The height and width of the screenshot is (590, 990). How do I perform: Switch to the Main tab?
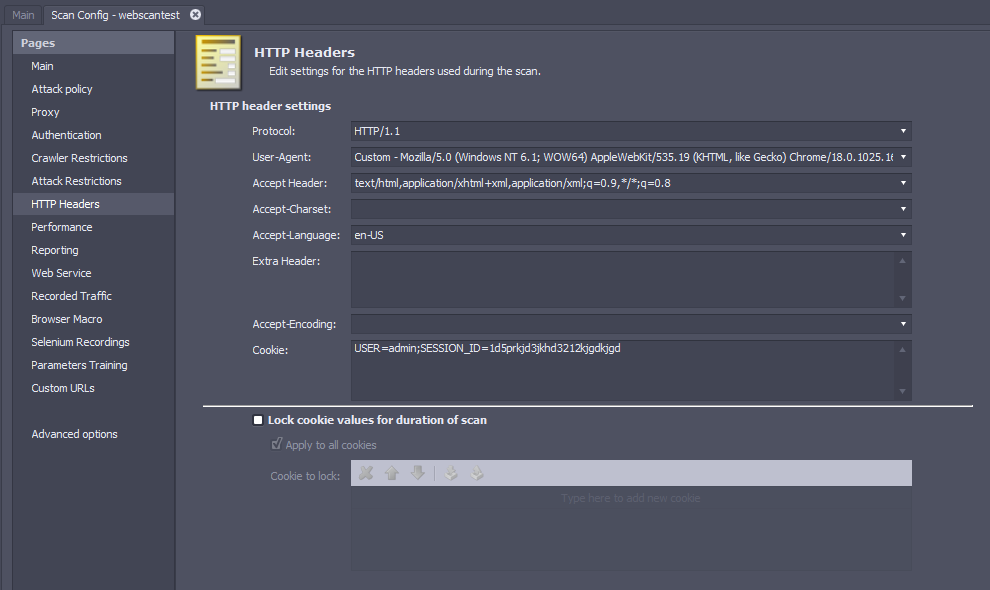pos(23,15)
